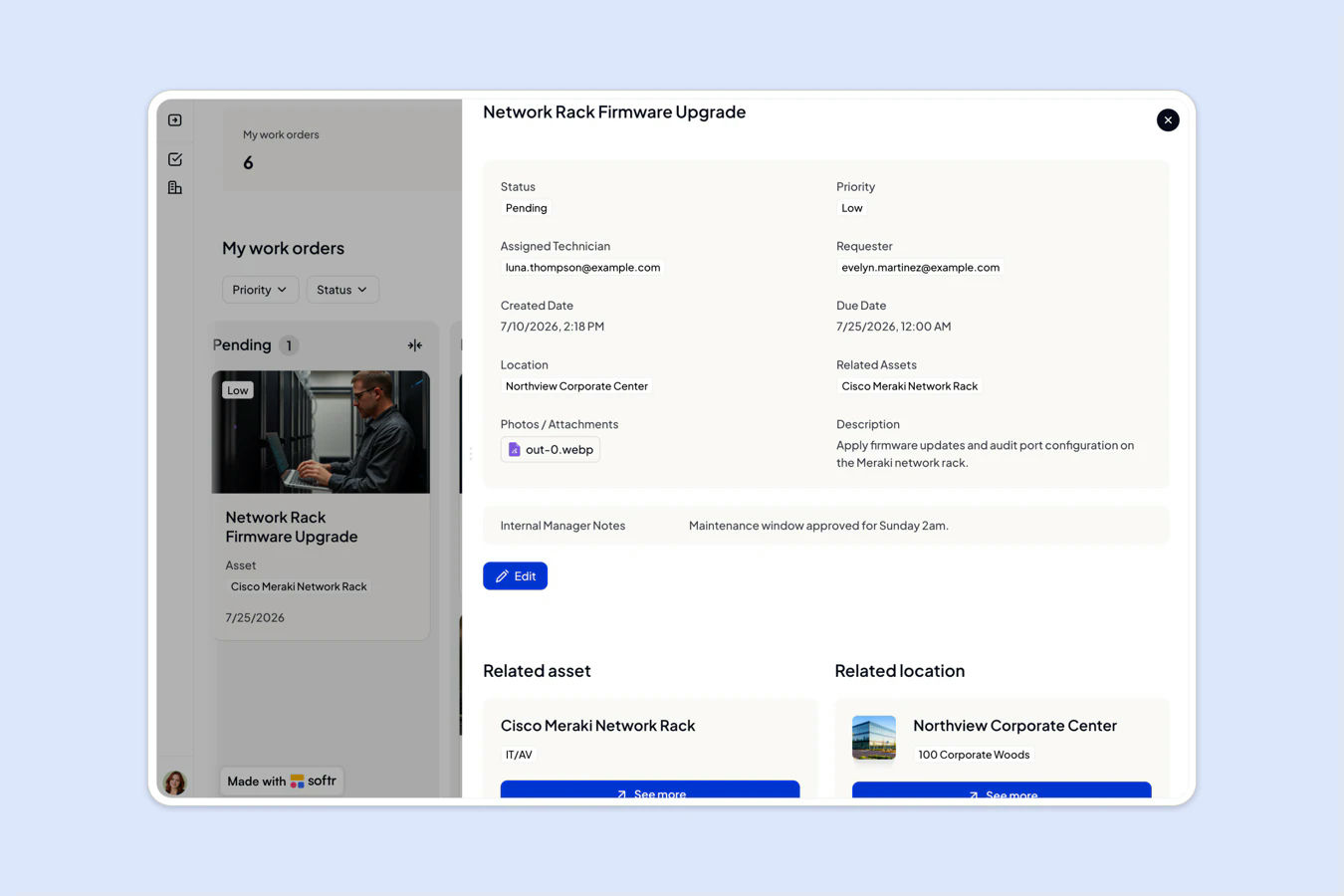Screen dimensions: 1344x896
Task: Open the Priority filter dropdown
Action: [x=260, y=290]
